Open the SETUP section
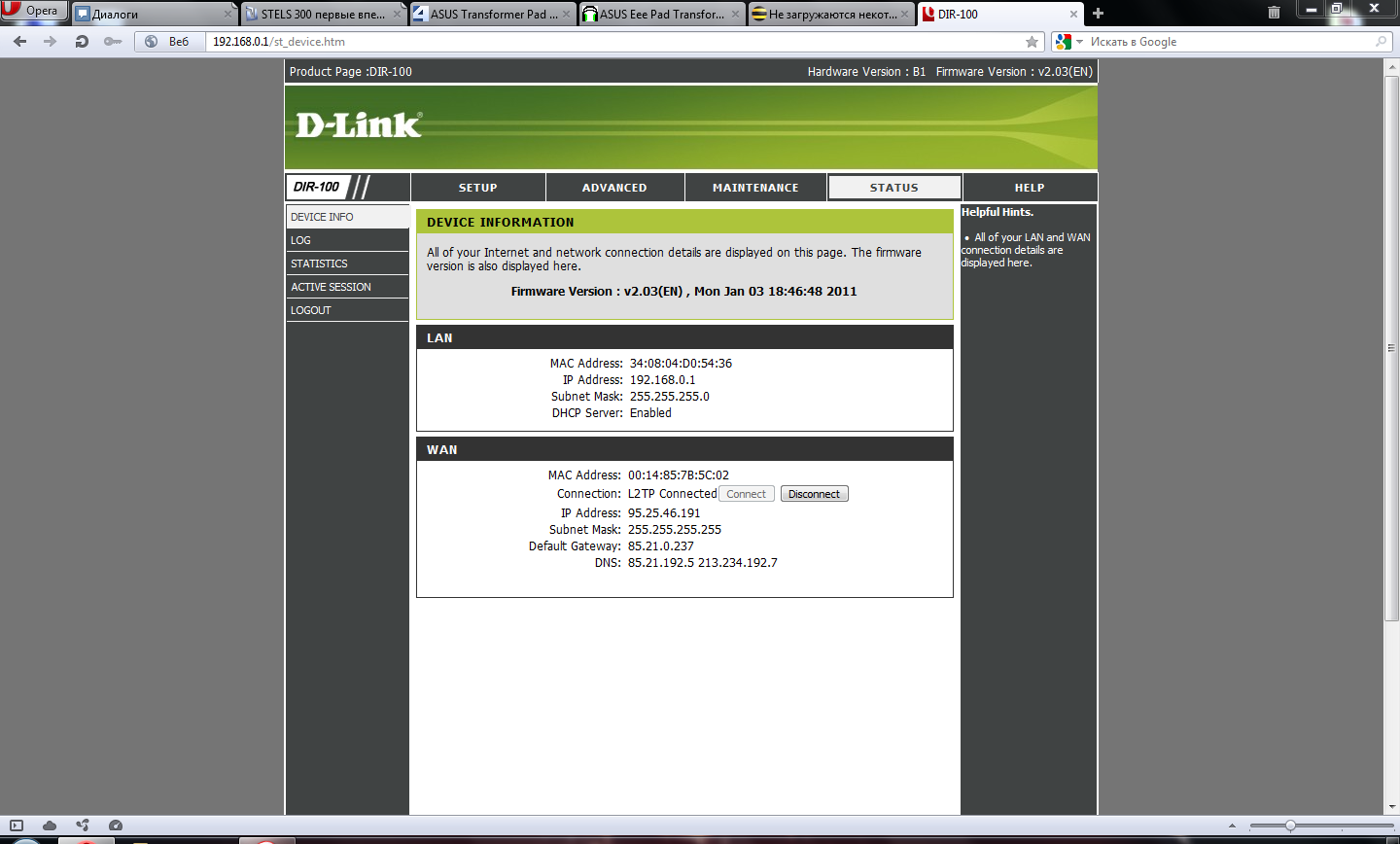 (477, 188)
